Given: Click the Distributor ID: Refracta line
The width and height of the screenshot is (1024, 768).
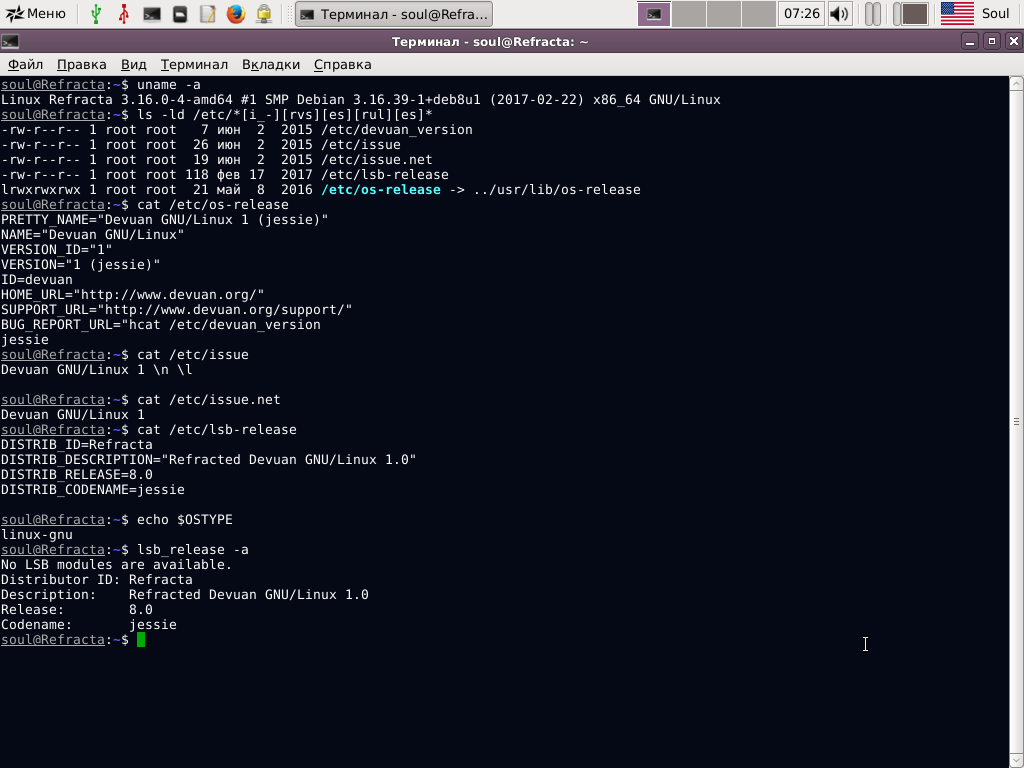Looking at the screenshot, I should 97,580.
